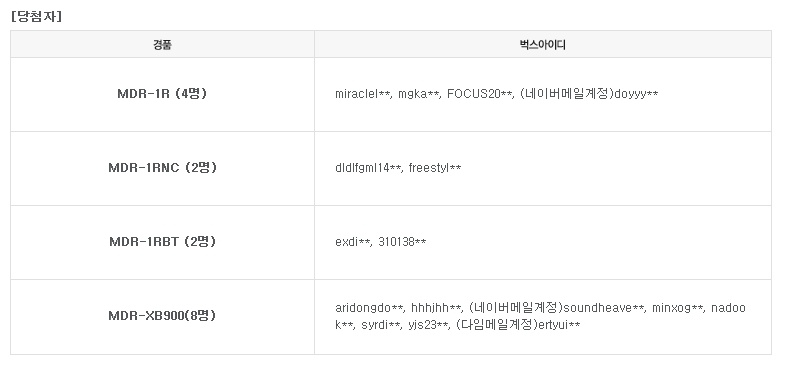The height and width of the screenshot is (368, 788).
Task: Click winner ID hhhjhh**
Action: click(x=436, y=308)
